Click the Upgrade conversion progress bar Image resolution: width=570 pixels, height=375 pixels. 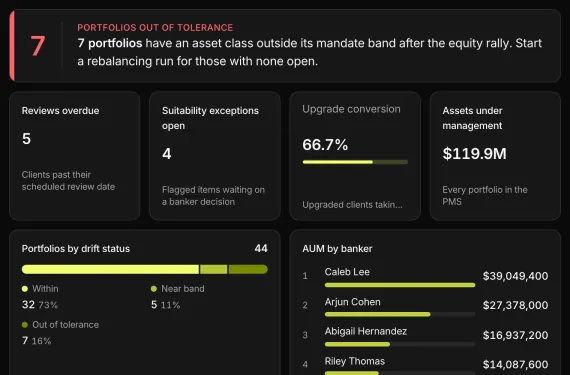click(x=355, y=162)
